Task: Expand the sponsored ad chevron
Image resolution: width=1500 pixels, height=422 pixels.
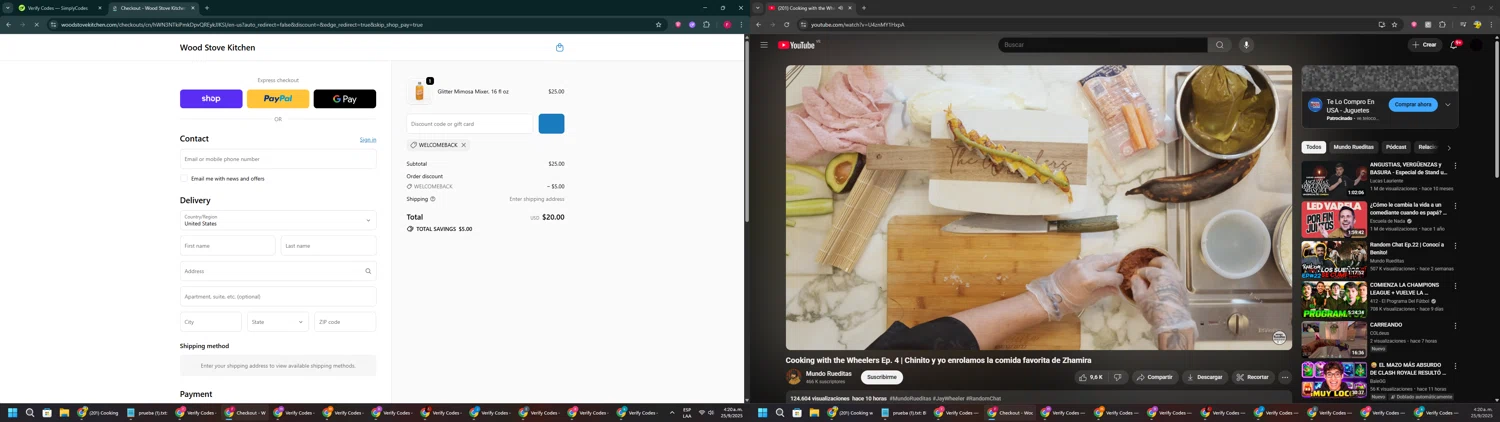Action: [x=1447, y=105]
